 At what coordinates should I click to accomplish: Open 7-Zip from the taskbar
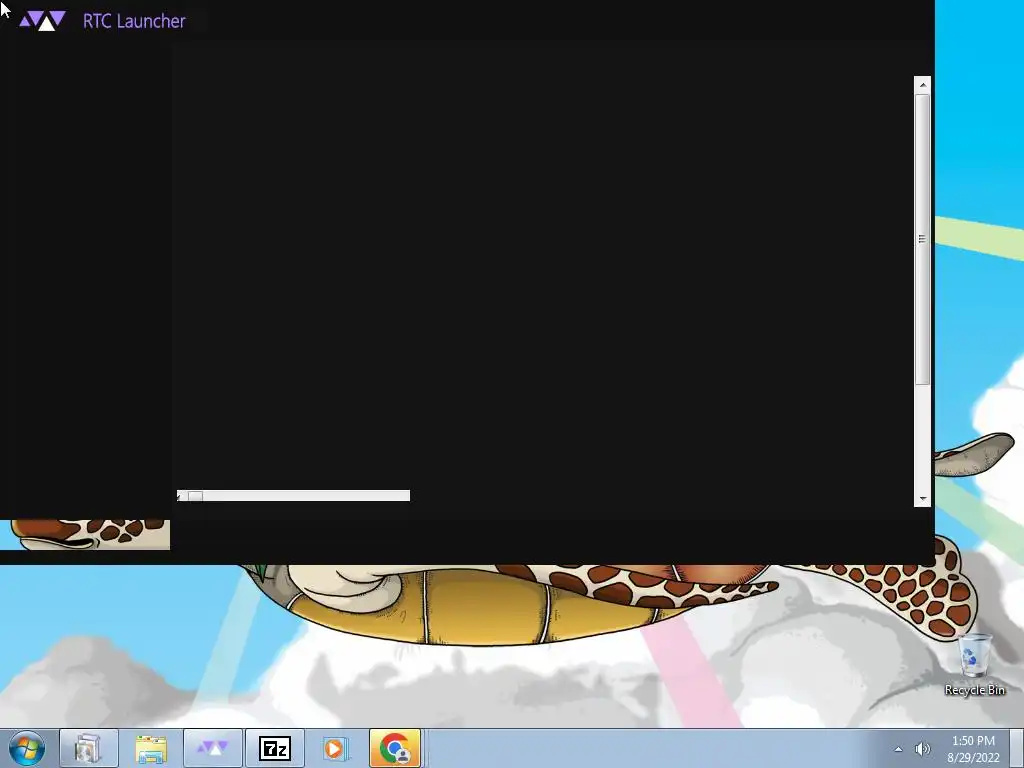tap(275, 748)
